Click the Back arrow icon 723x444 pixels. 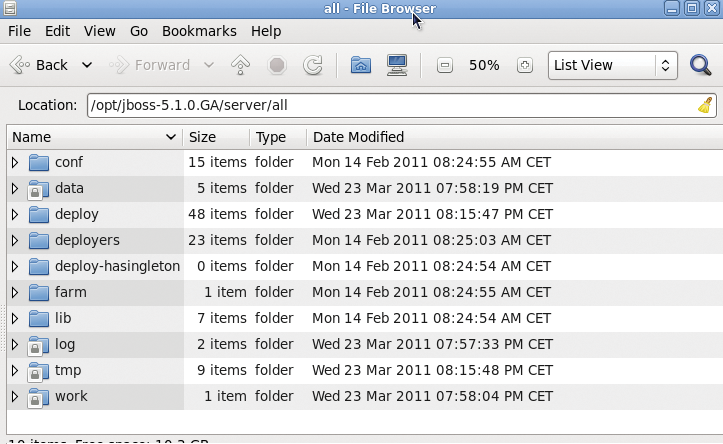20,65
